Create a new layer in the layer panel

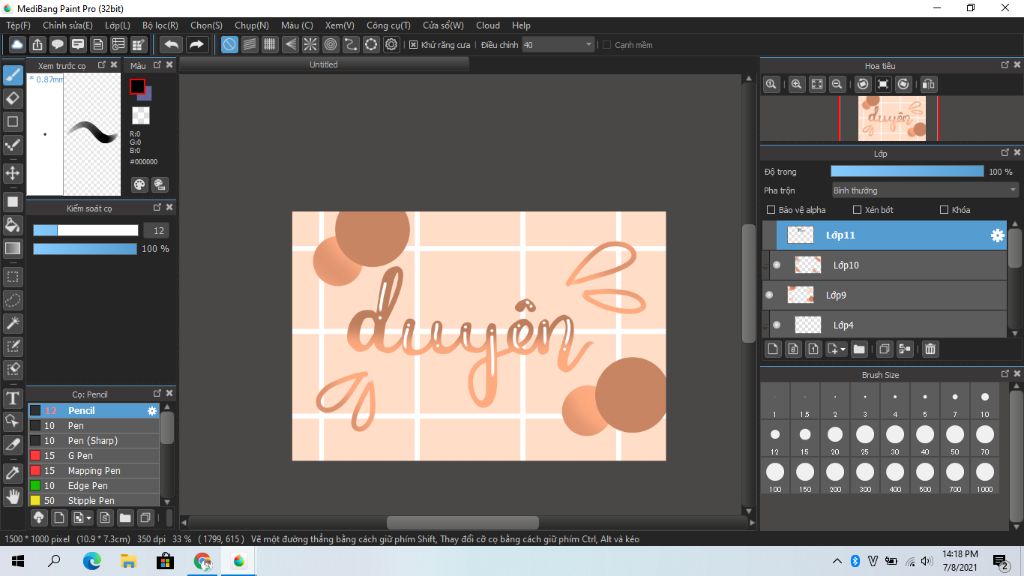tap(773, 349)
